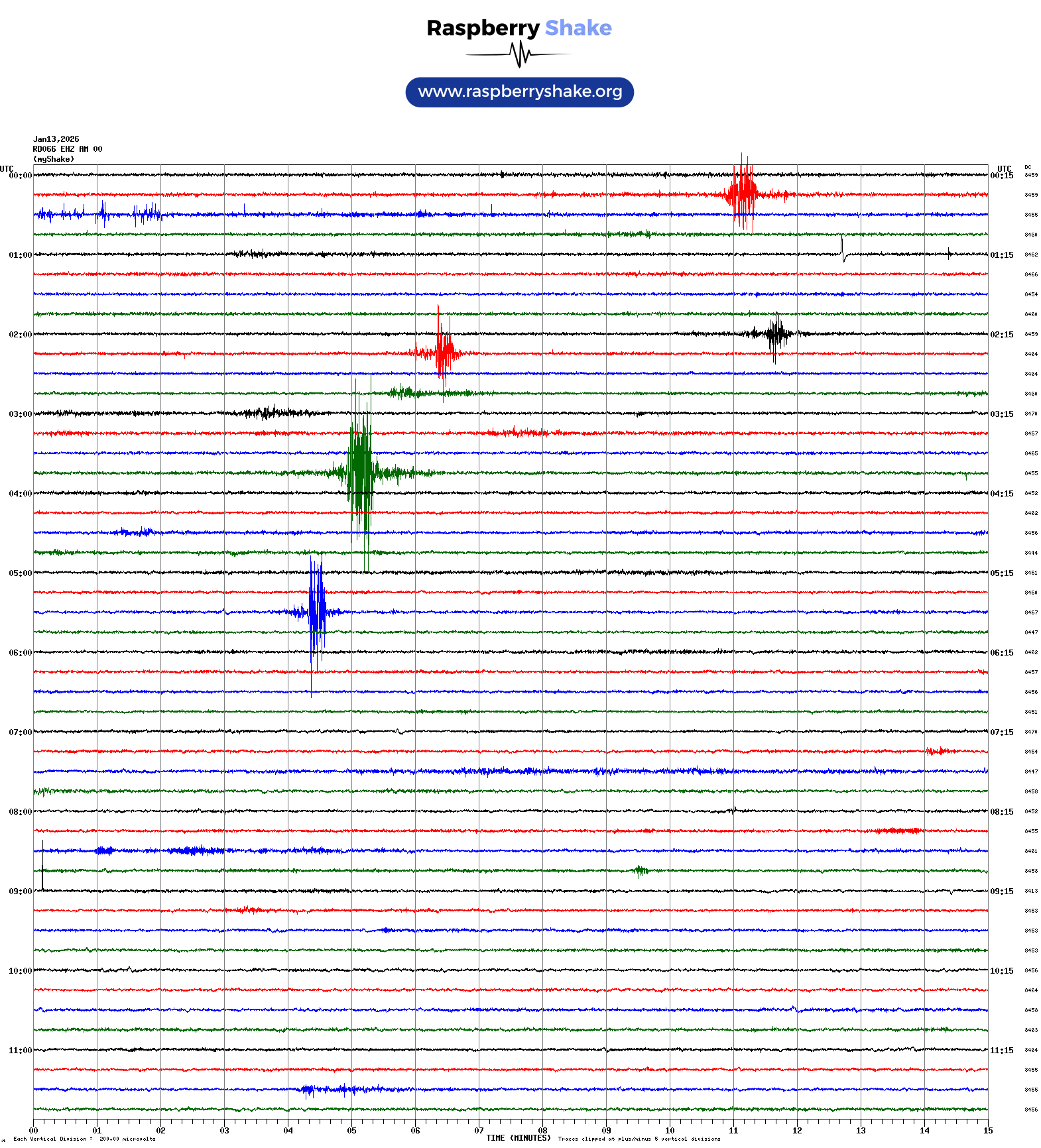
Task: Click the red event burst on the 02:15 trace
Action: [443, 353]
